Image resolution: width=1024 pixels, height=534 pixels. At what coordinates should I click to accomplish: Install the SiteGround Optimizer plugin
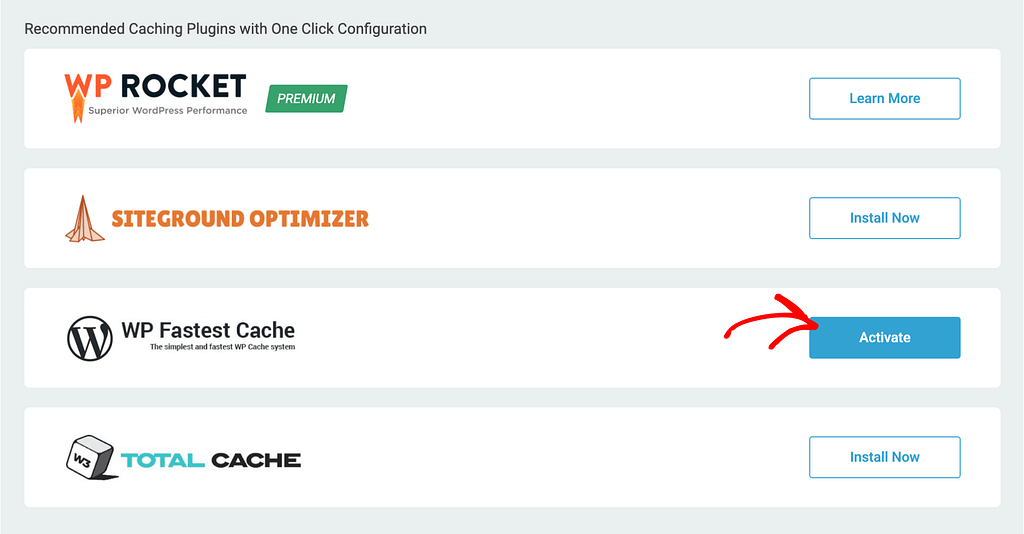(884, 218)
